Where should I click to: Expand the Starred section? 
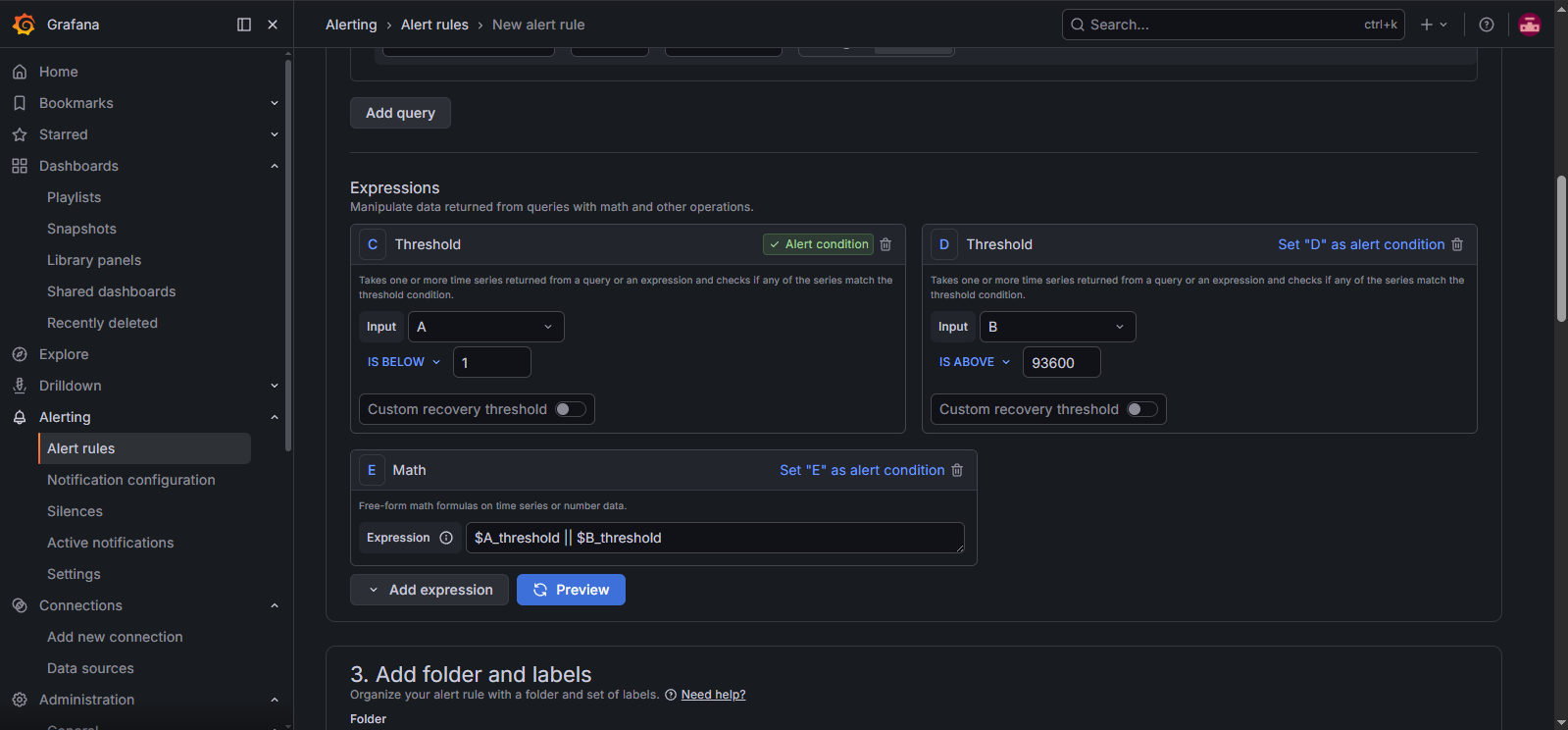[275, 134]
